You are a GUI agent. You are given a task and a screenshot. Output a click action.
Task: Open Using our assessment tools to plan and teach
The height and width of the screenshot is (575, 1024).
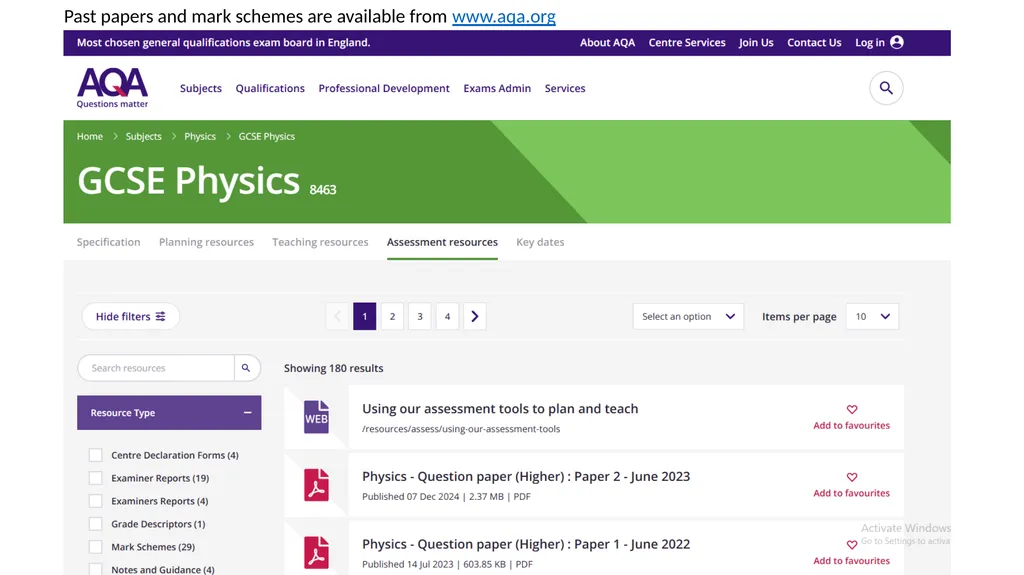coord(500,408)
